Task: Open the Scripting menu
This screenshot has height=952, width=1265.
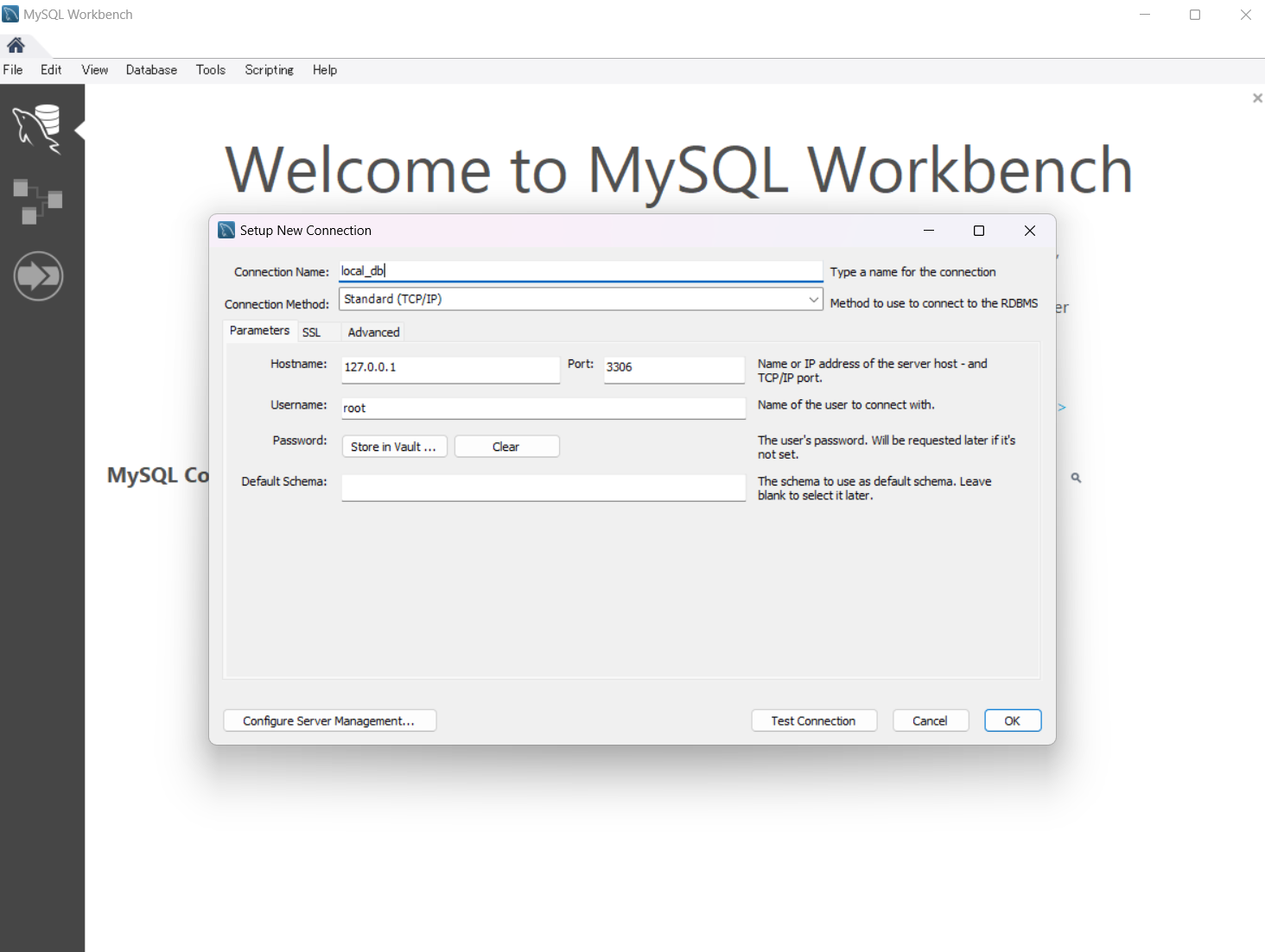Action: (269, 70)
